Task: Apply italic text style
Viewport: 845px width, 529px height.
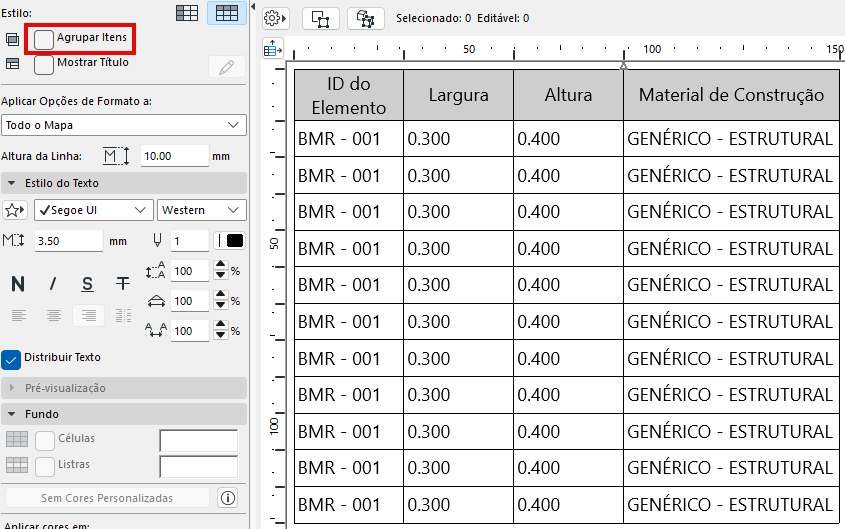Action: tap(53, 284)
